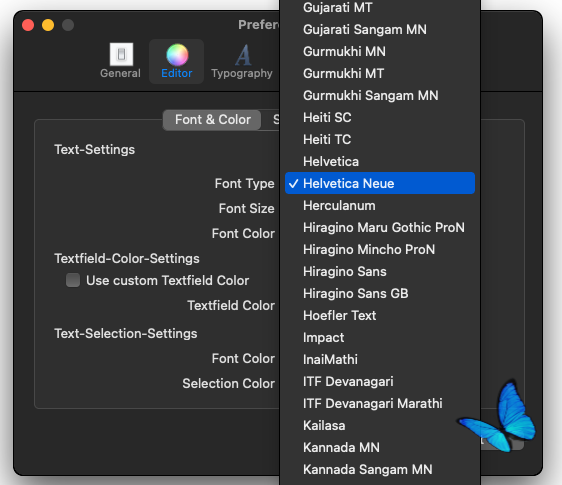
Task: Open the Typography preferences pane
Action: coord(242,61)
